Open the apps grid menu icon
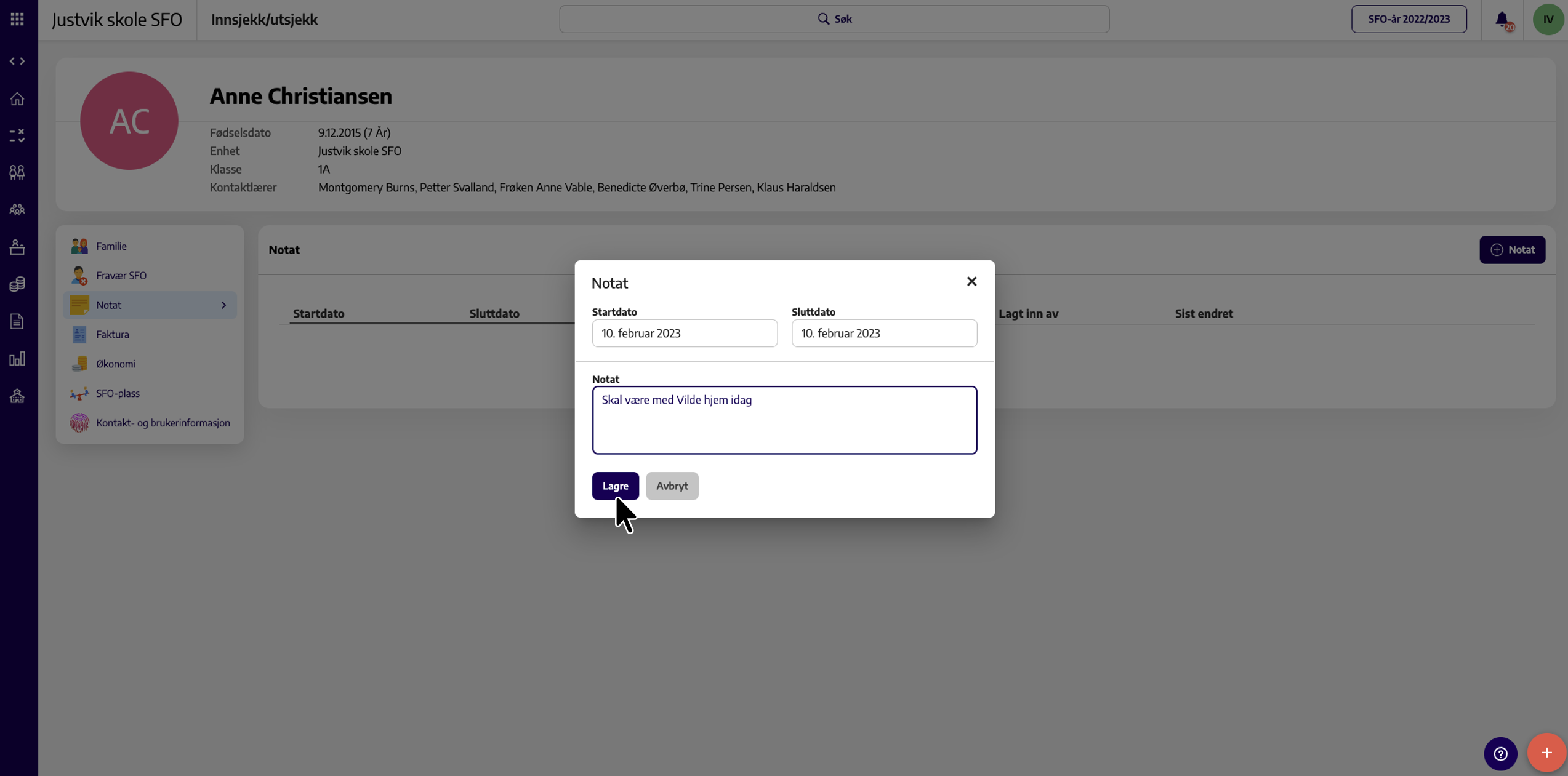Screen dimensions: 1568x776 click(17, 19)
